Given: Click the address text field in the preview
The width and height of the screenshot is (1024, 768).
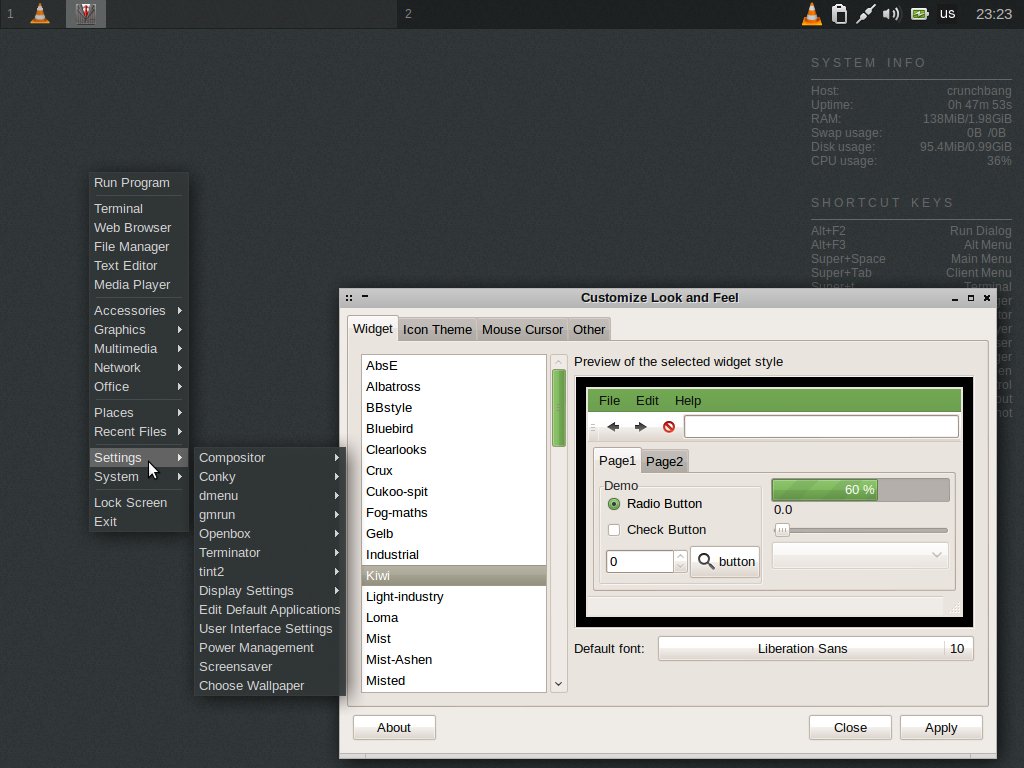Looking at the screenshot, I should point(821,426).
